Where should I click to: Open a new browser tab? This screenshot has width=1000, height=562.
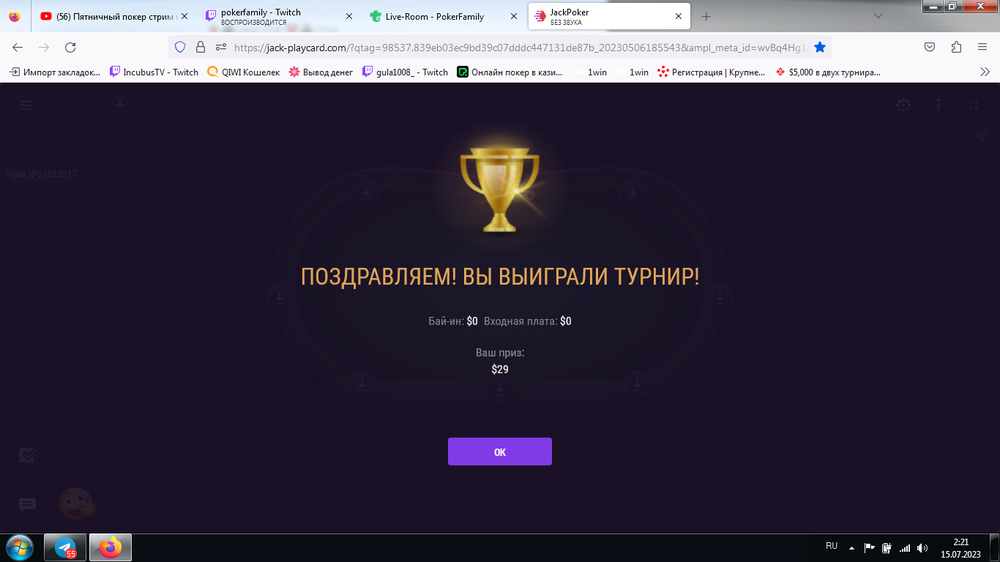[x=705, y=17]
